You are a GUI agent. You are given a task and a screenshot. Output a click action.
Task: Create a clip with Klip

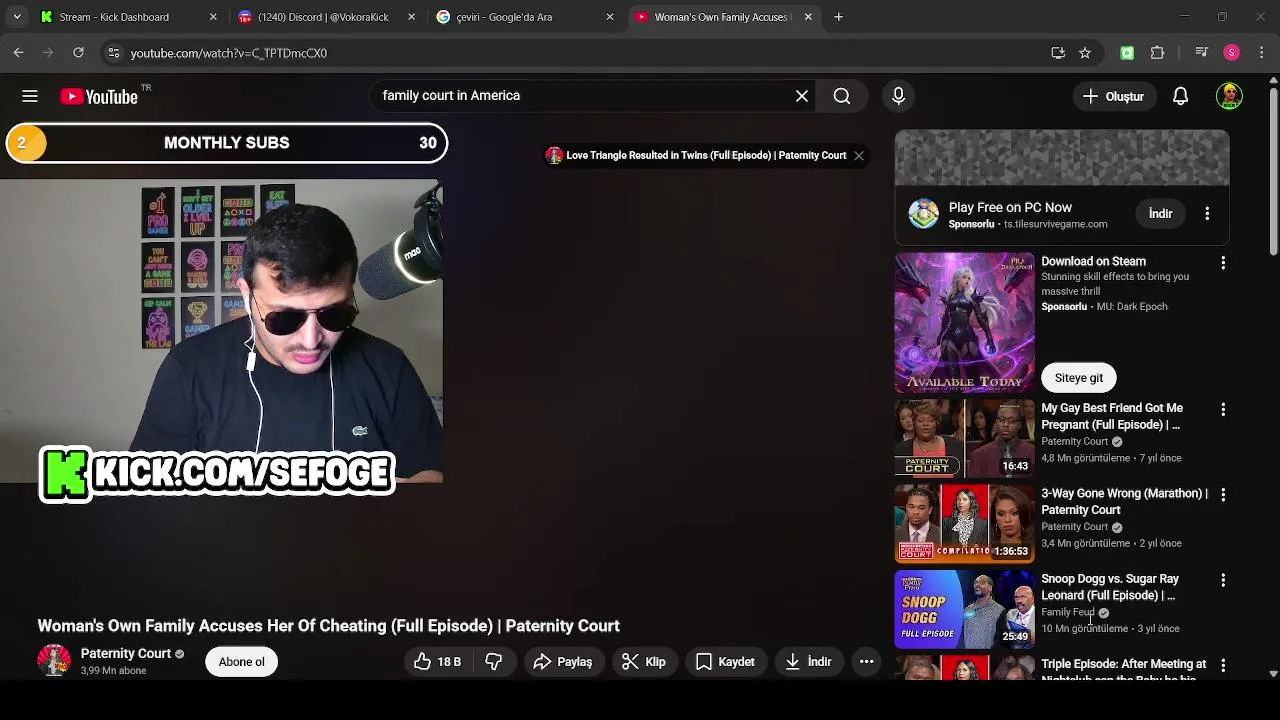pos(643,662)
